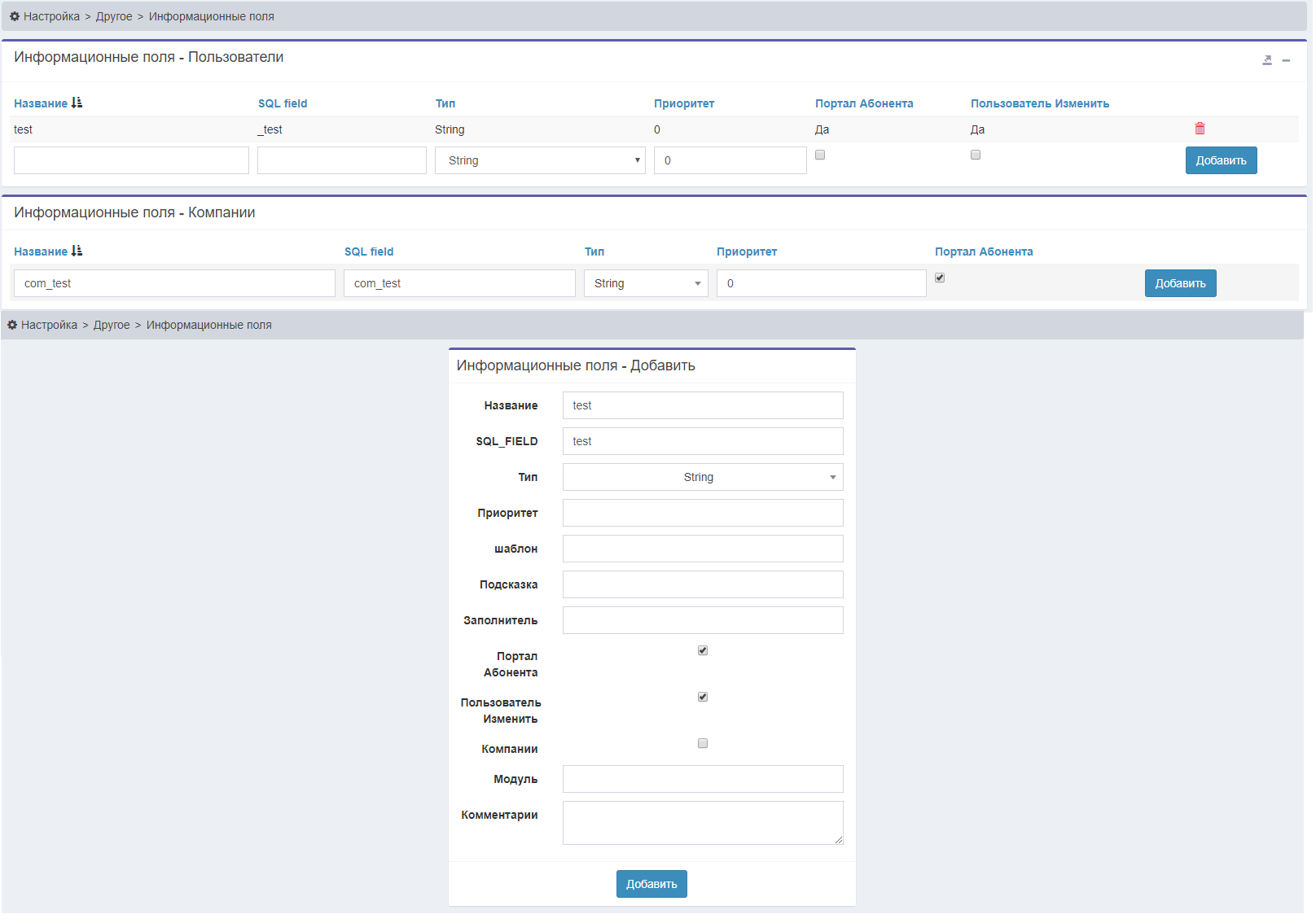This screenshot has height=923, width=1316.
Task: Expand the Тип dropdown in the Компании row
Action: point(646,283)
